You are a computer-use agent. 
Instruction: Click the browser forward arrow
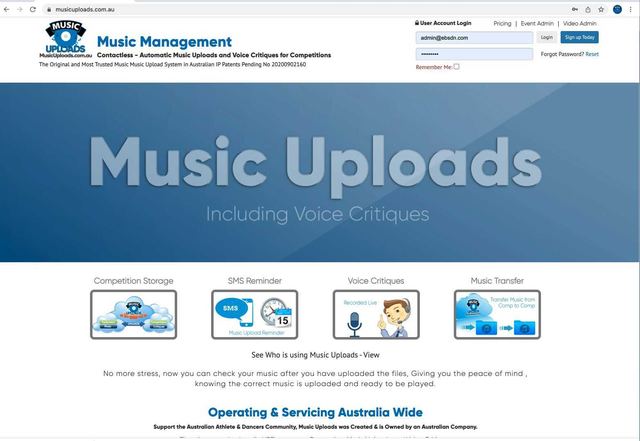pyautogui.click(x=20, y=9)
